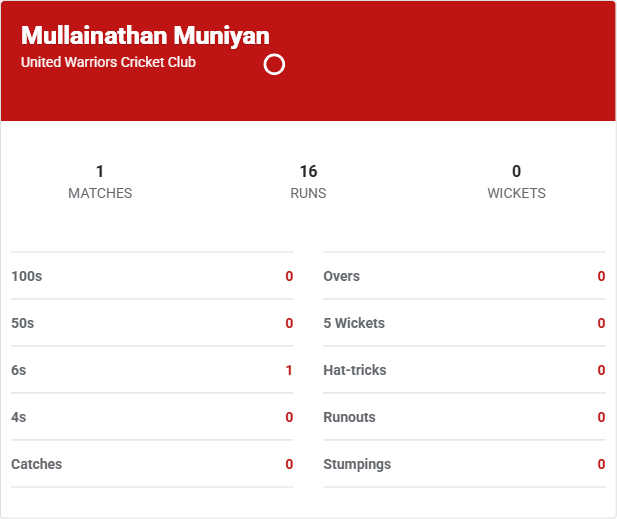This screenshot has width=617, height=519.
Task: Open United Warriors Cricket Club link
Action: tap(108, 62)
